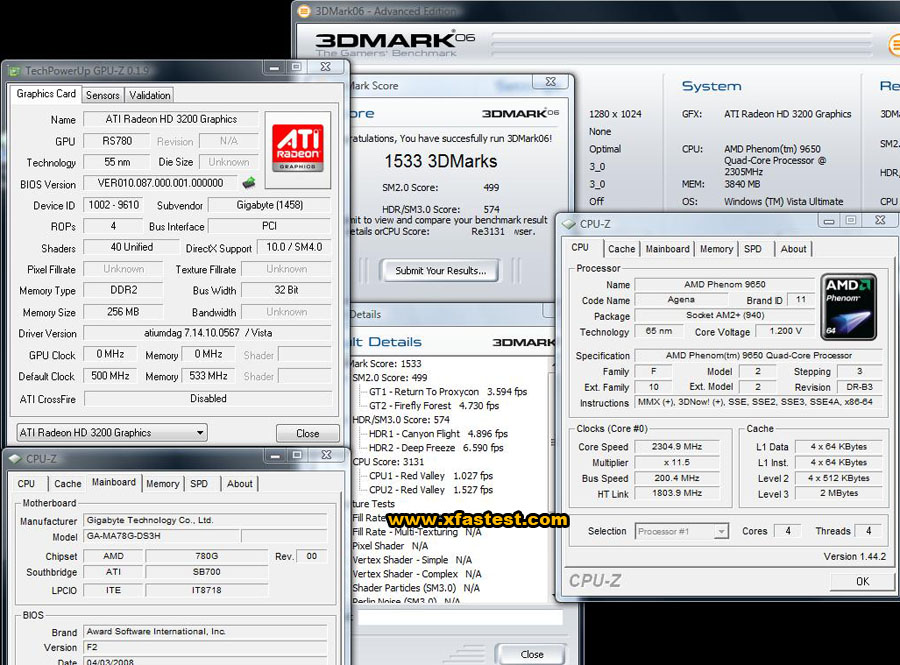This screenshot has height=665, width=900.
Task: Open the Sensors tab in GPU-Z
Action: [x=103, y=95]
